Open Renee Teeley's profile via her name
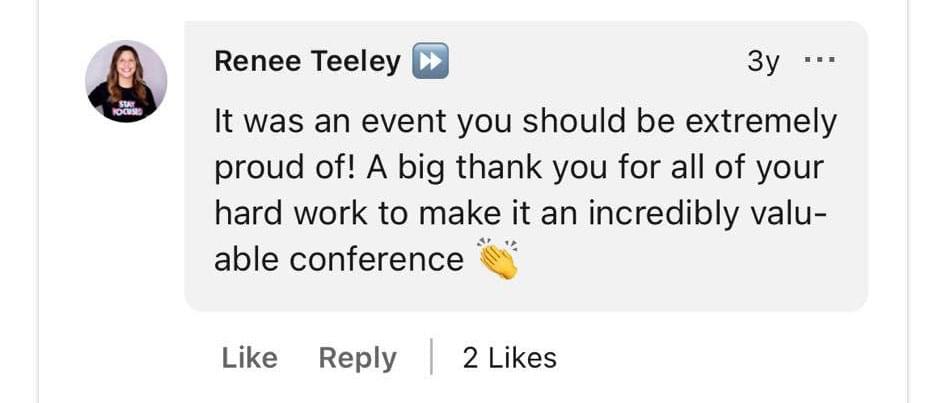This screenshot has width=946, height=403. [x=307, y=62]
